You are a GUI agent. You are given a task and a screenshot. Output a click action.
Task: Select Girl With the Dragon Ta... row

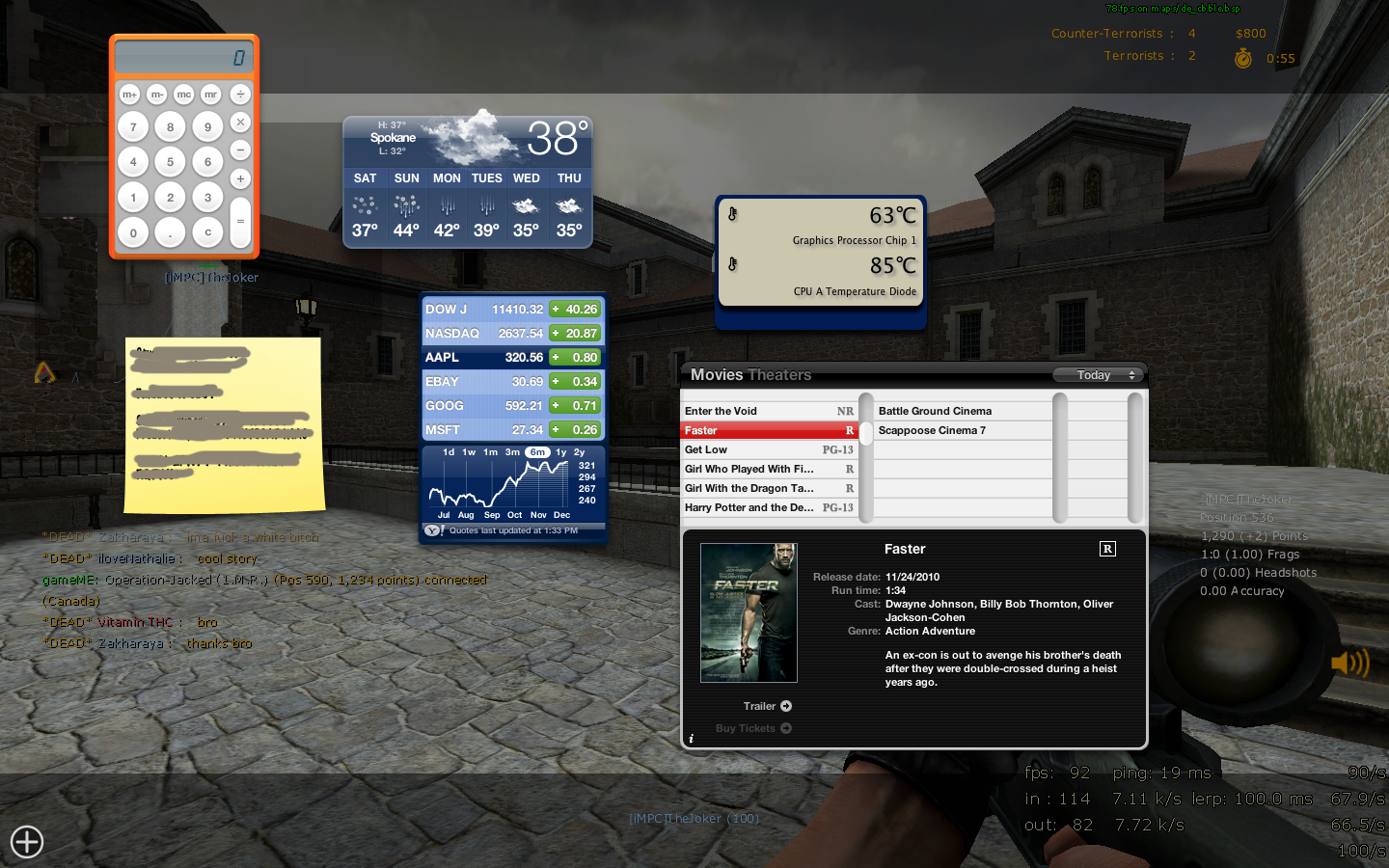click(770, 488)
